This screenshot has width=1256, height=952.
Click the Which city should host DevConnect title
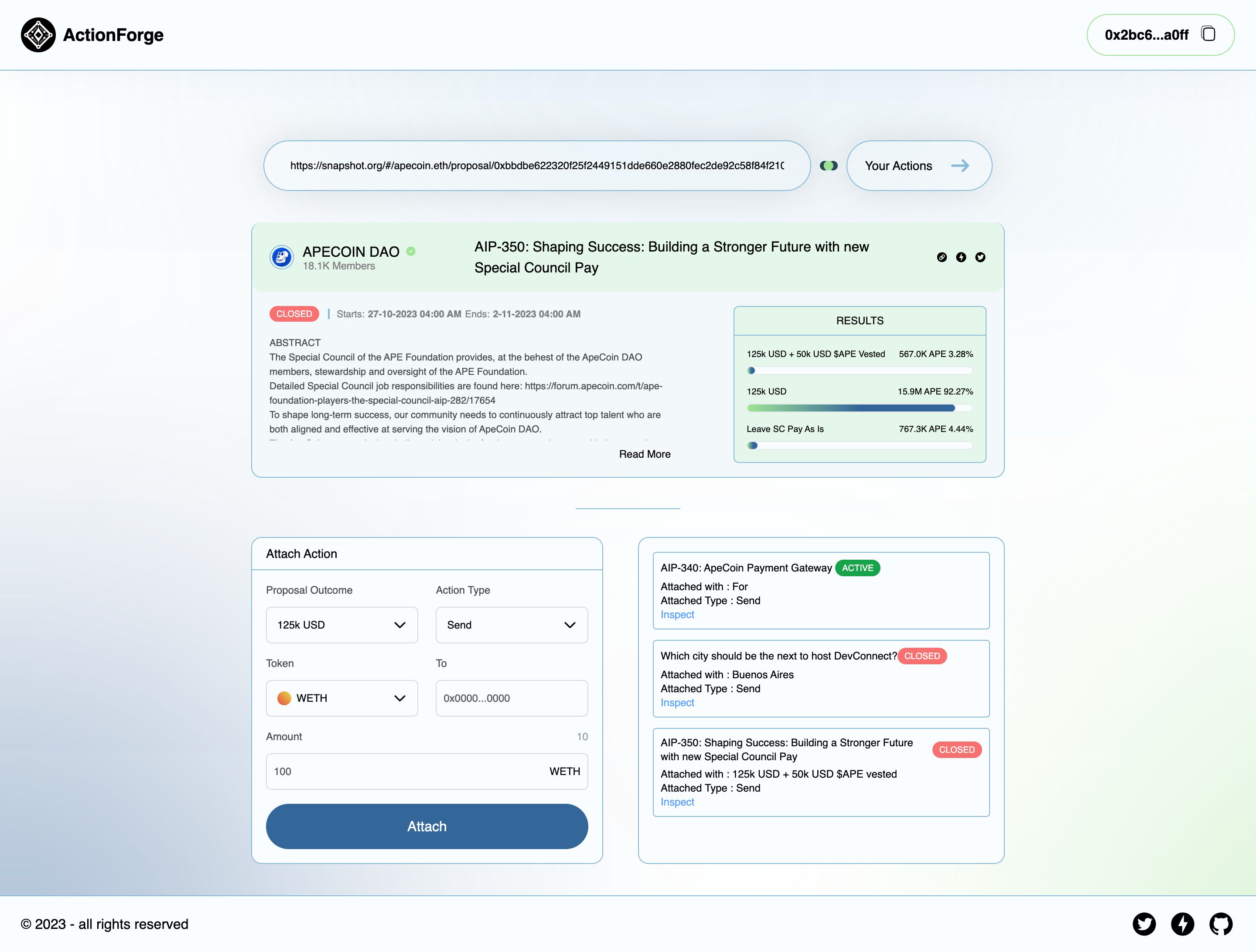pyautogui.click(x=778, y=656)
